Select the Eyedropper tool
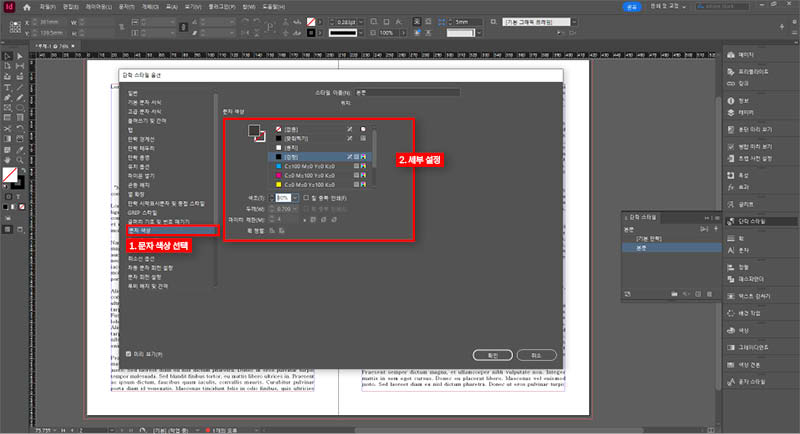 (19, 150)
